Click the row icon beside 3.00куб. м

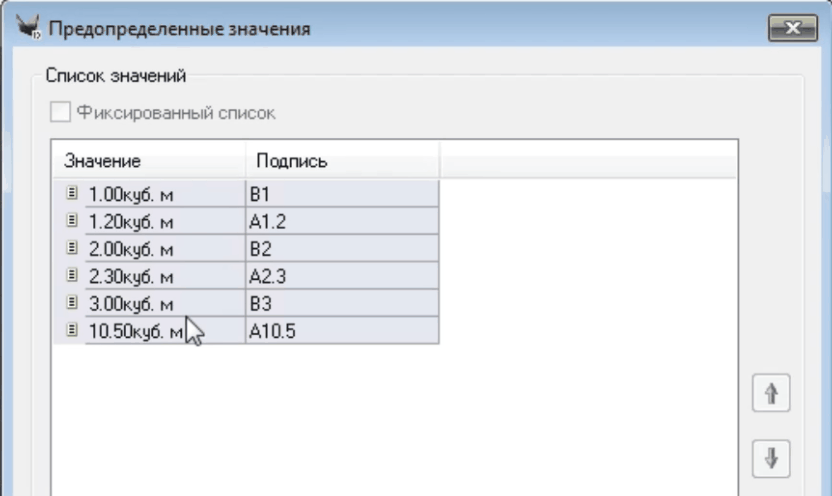(x=72, y=303)
